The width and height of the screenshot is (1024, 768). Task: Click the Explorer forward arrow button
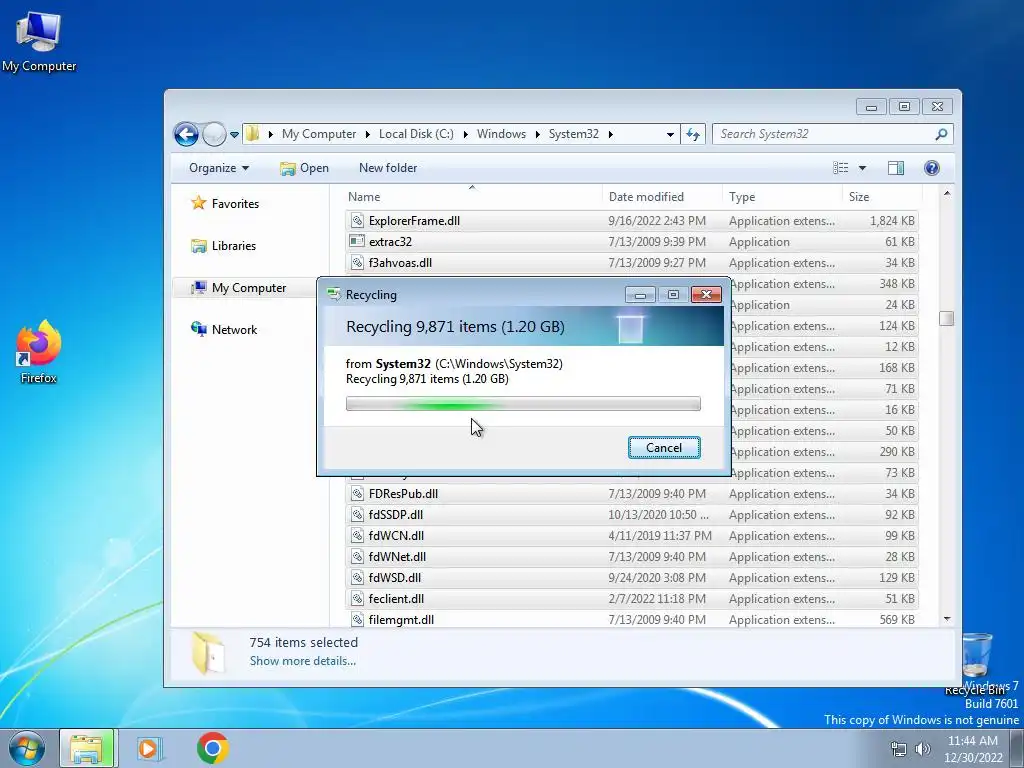214,135
